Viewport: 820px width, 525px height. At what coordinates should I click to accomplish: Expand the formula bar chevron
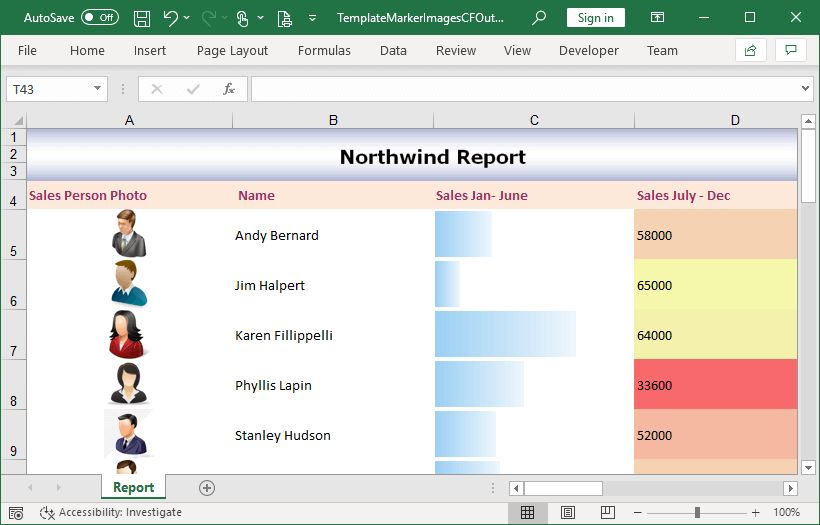pos(805,88)
